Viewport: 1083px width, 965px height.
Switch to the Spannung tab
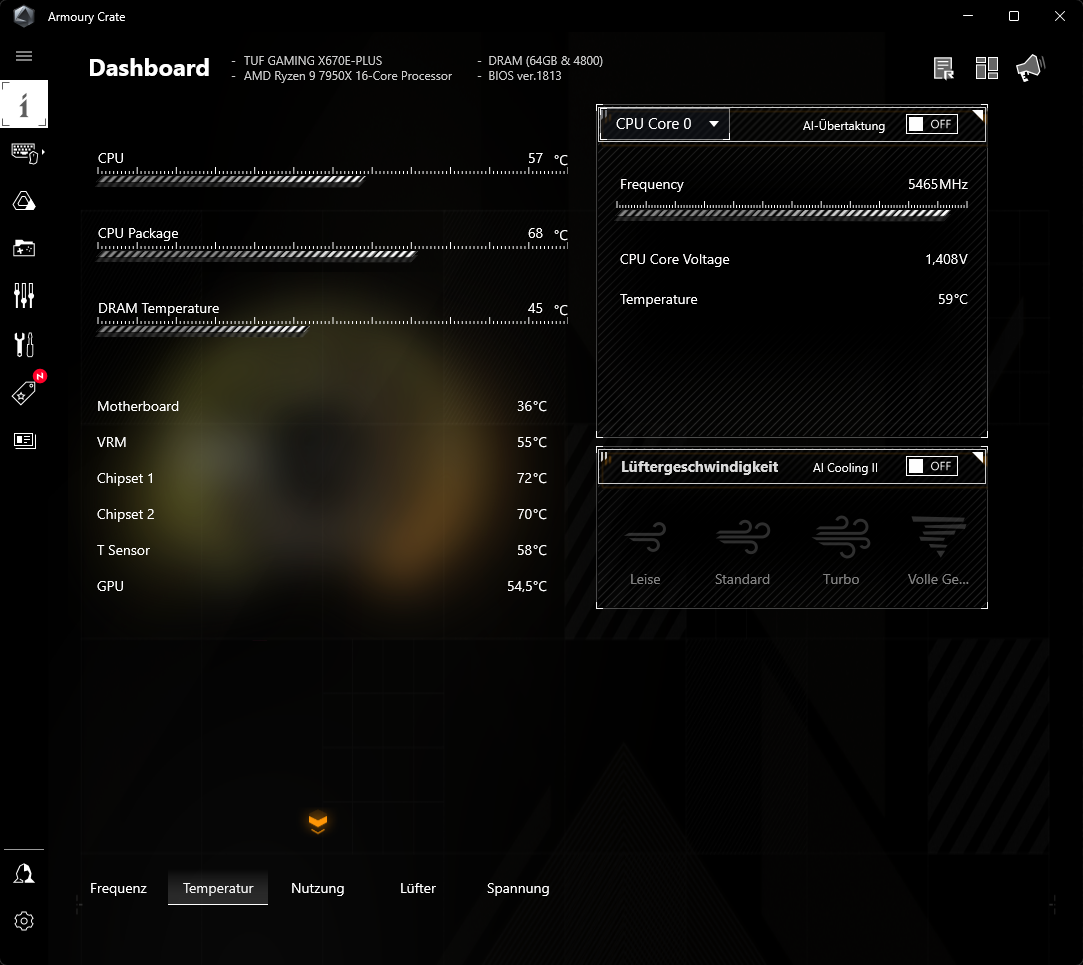[x=518, y=888]
